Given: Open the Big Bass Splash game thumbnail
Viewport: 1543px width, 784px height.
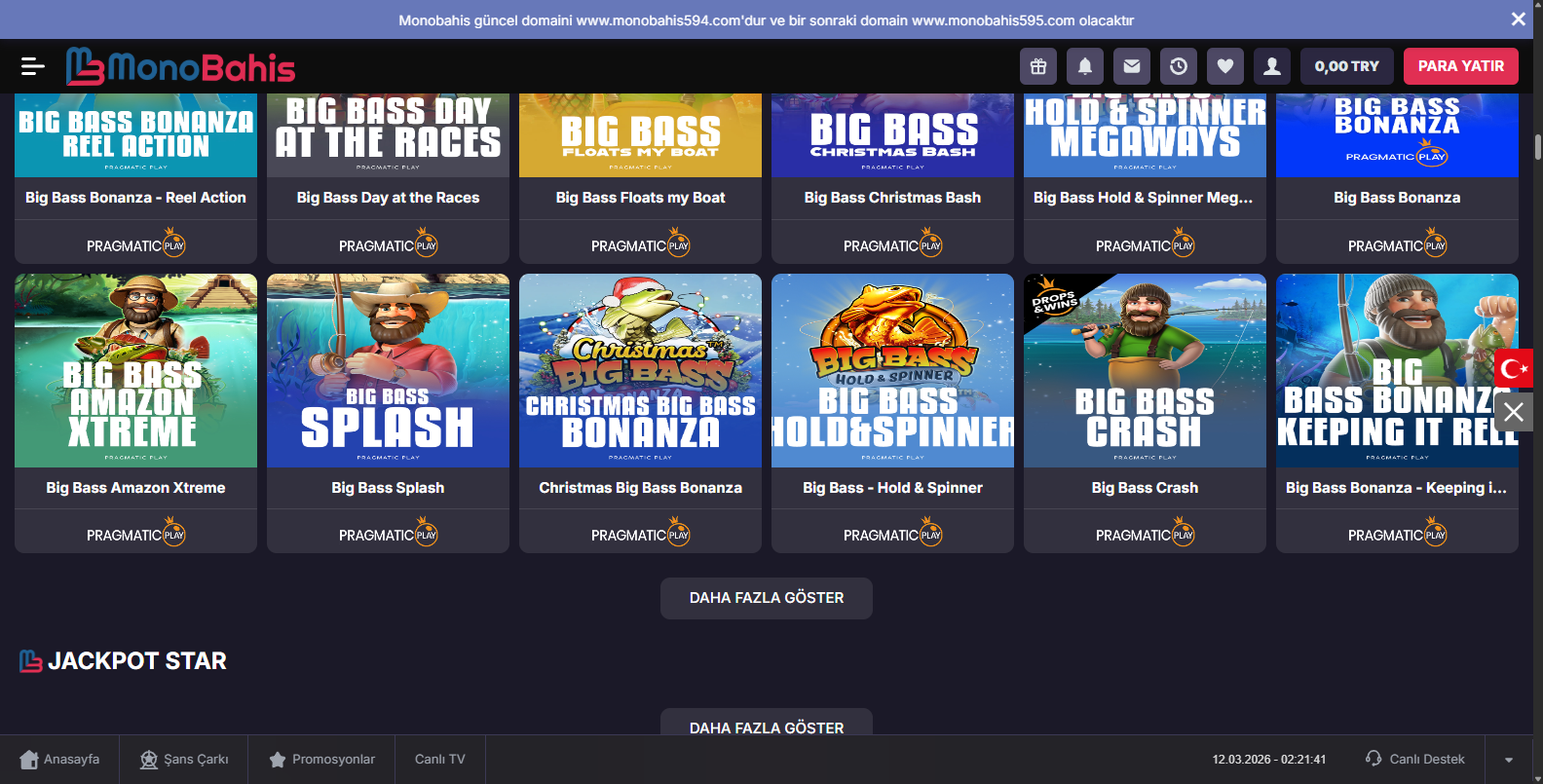Looking at the screenshot, I should (x=388, y=371).
